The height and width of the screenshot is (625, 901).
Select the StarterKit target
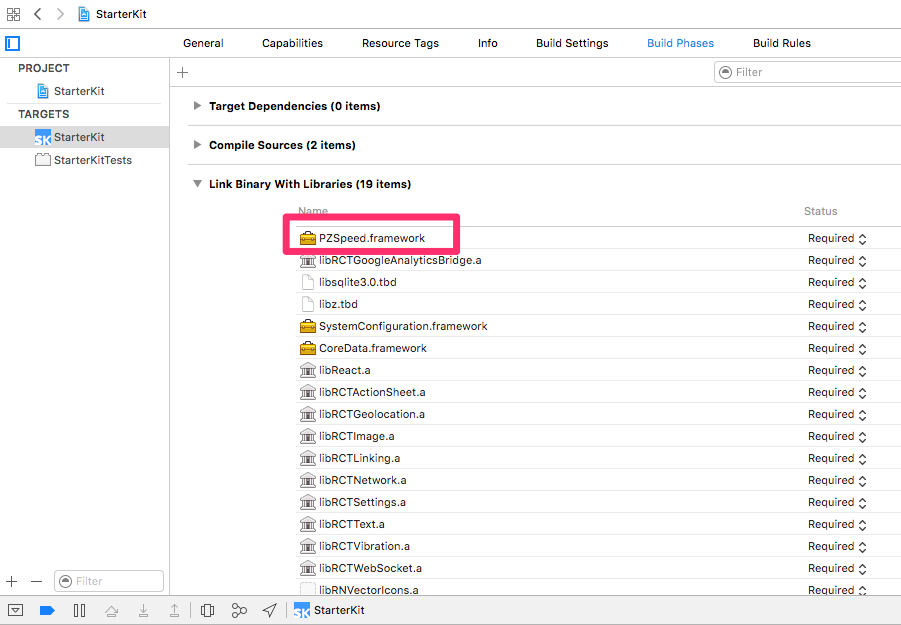84,137
